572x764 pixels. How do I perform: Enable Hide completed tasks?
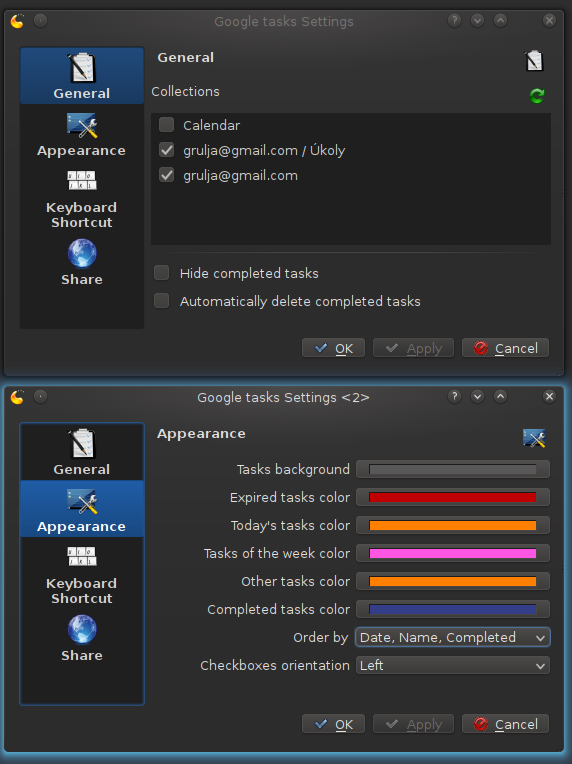[162, 273]
